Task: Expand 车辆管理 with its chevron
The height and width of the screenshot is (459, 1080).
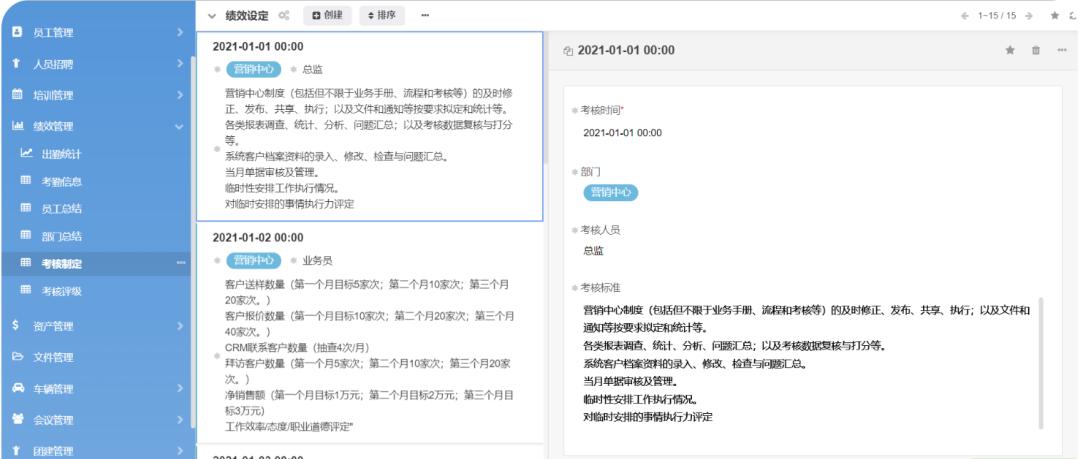Action: (x=179, y=388)
